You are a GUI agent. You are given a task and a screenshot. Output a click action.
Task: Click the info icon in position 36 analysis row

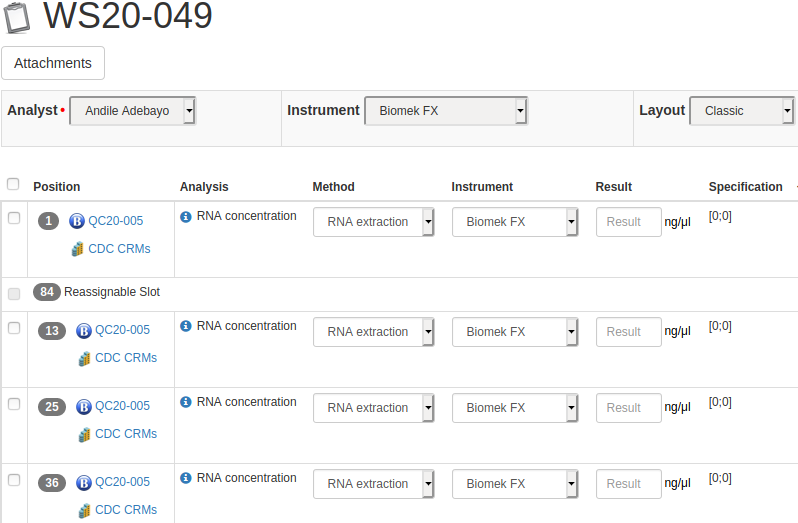[x=186, y=478]
